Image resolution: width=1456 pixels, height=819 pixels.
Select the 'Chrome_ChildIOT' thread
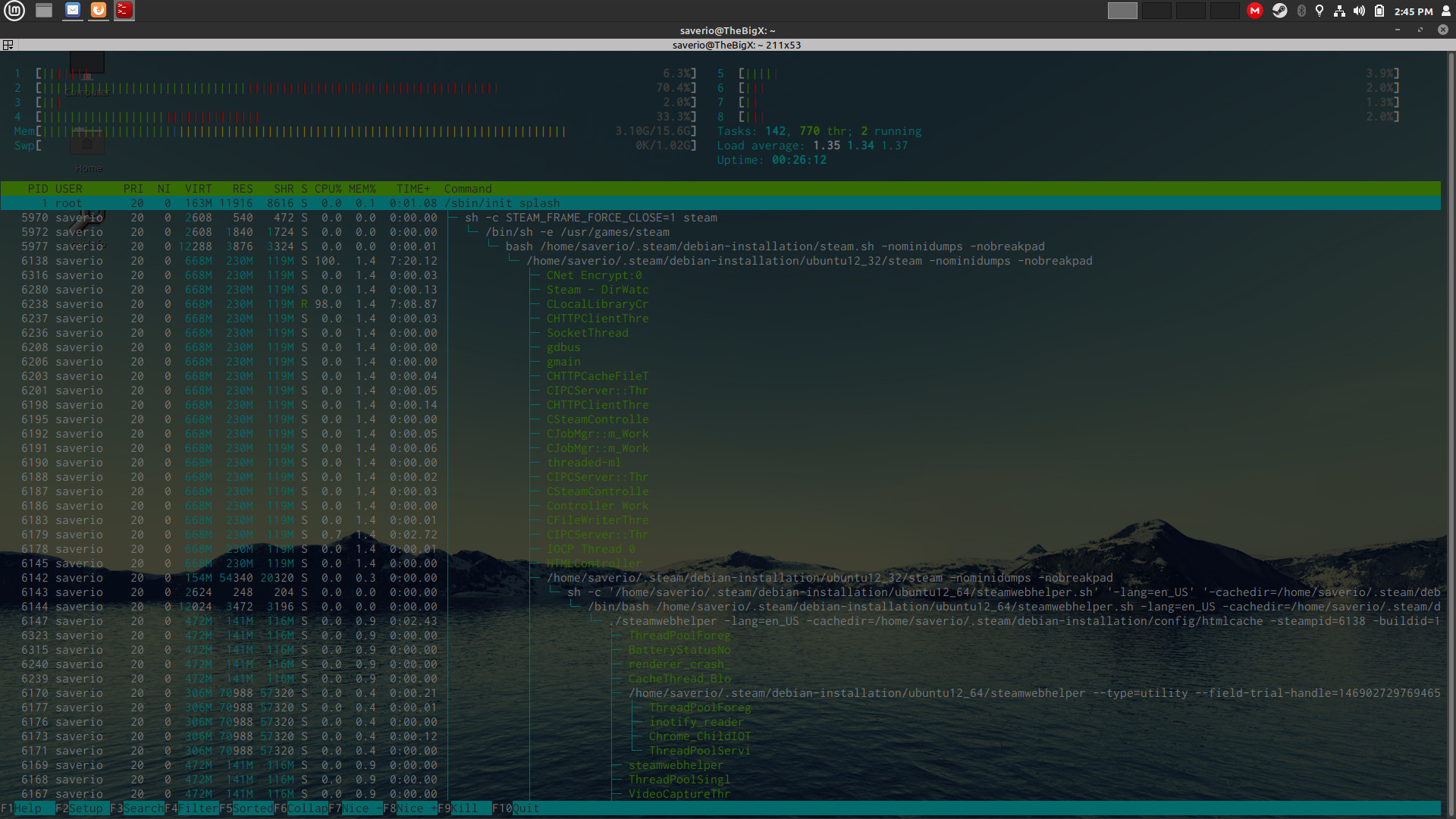(700, 736)
